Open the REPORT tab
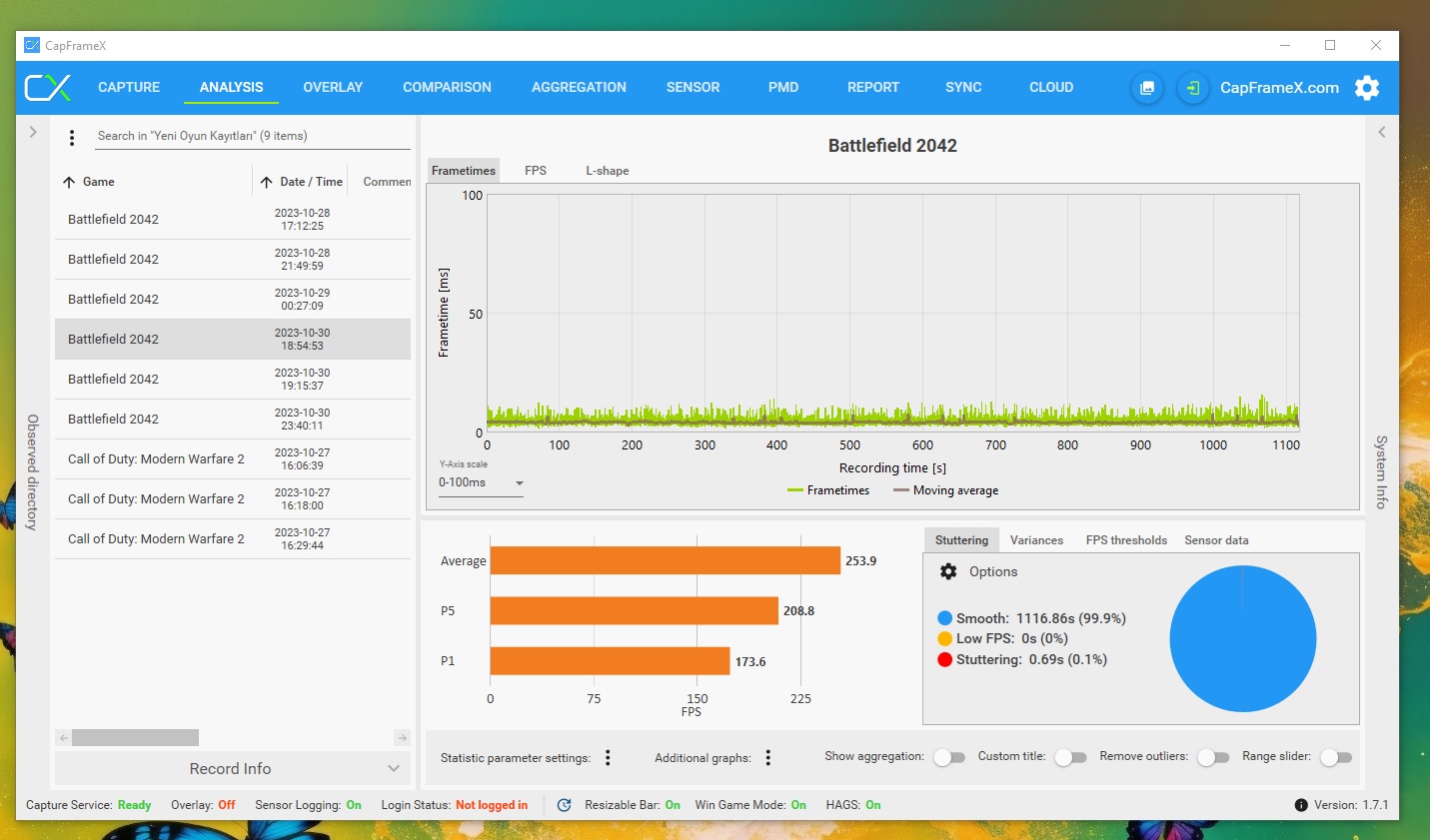The image size is (1430, 840). [873, 88]
